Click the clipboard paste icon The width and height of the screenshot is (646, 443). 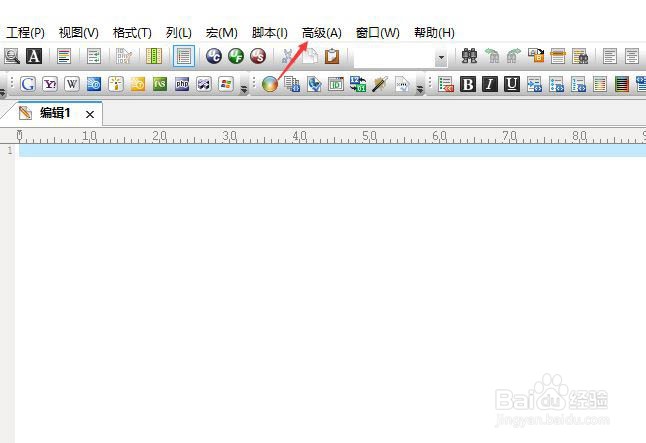[x=332, y=56]
